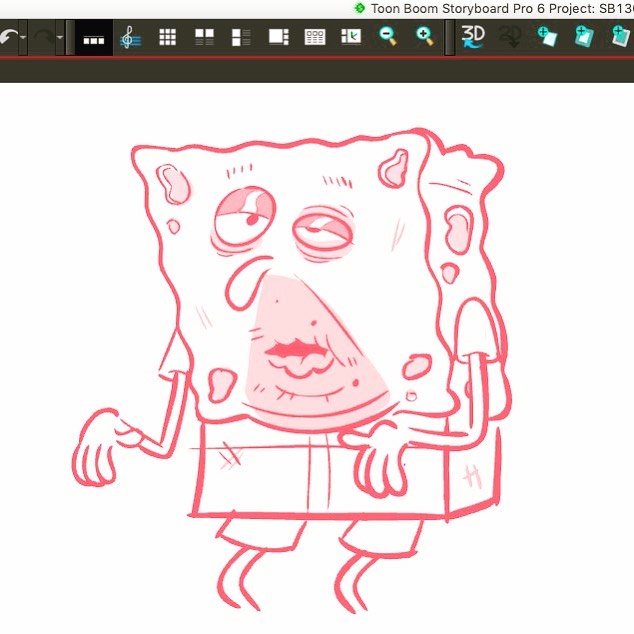The height and width of the screenshot is (634, 634).
Task: Switch to the Overview grid workspace icon
Action: 167,37
